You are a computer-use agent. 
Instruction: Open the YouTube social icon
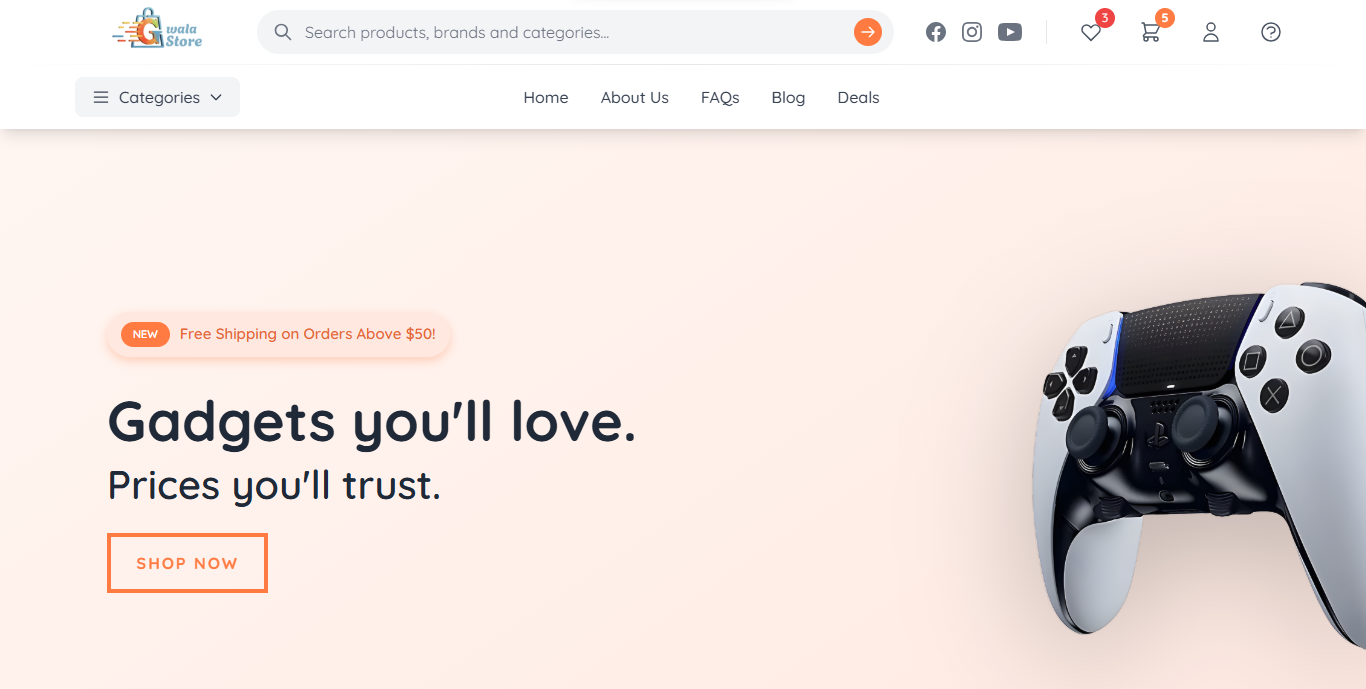tap(1010, 32)
